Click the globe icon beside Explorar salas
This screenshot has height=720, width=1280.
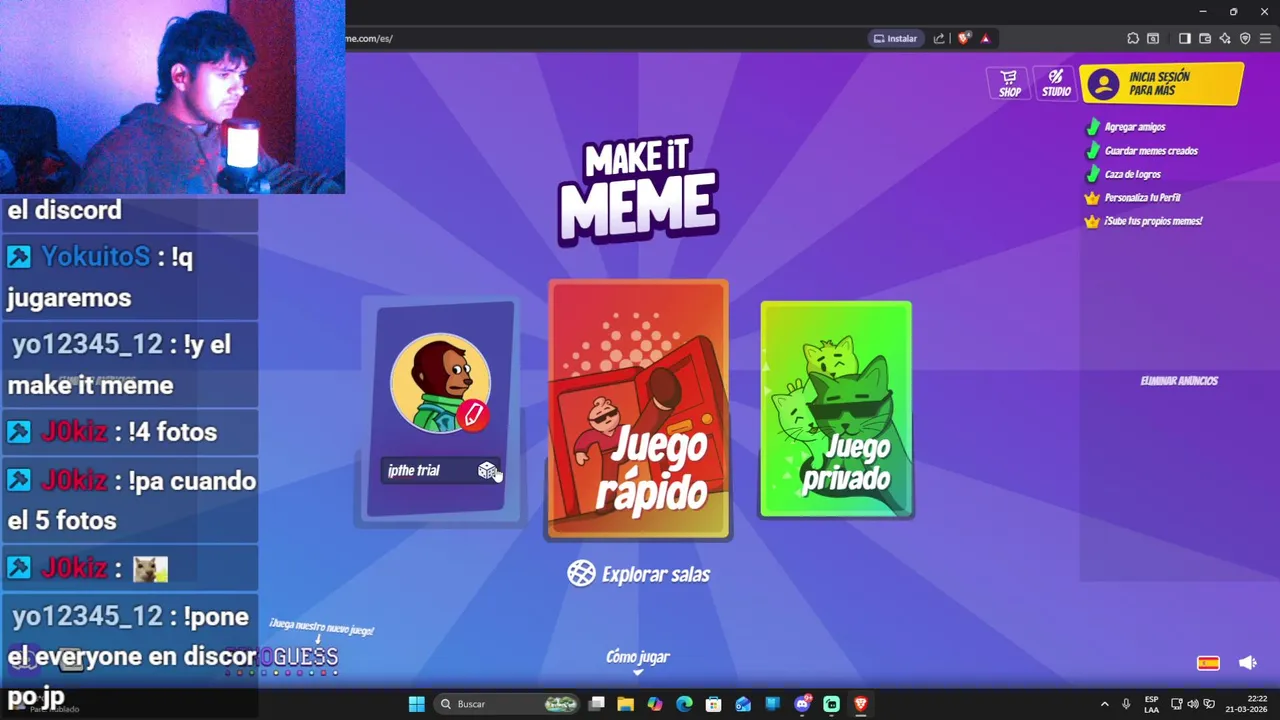581,573
